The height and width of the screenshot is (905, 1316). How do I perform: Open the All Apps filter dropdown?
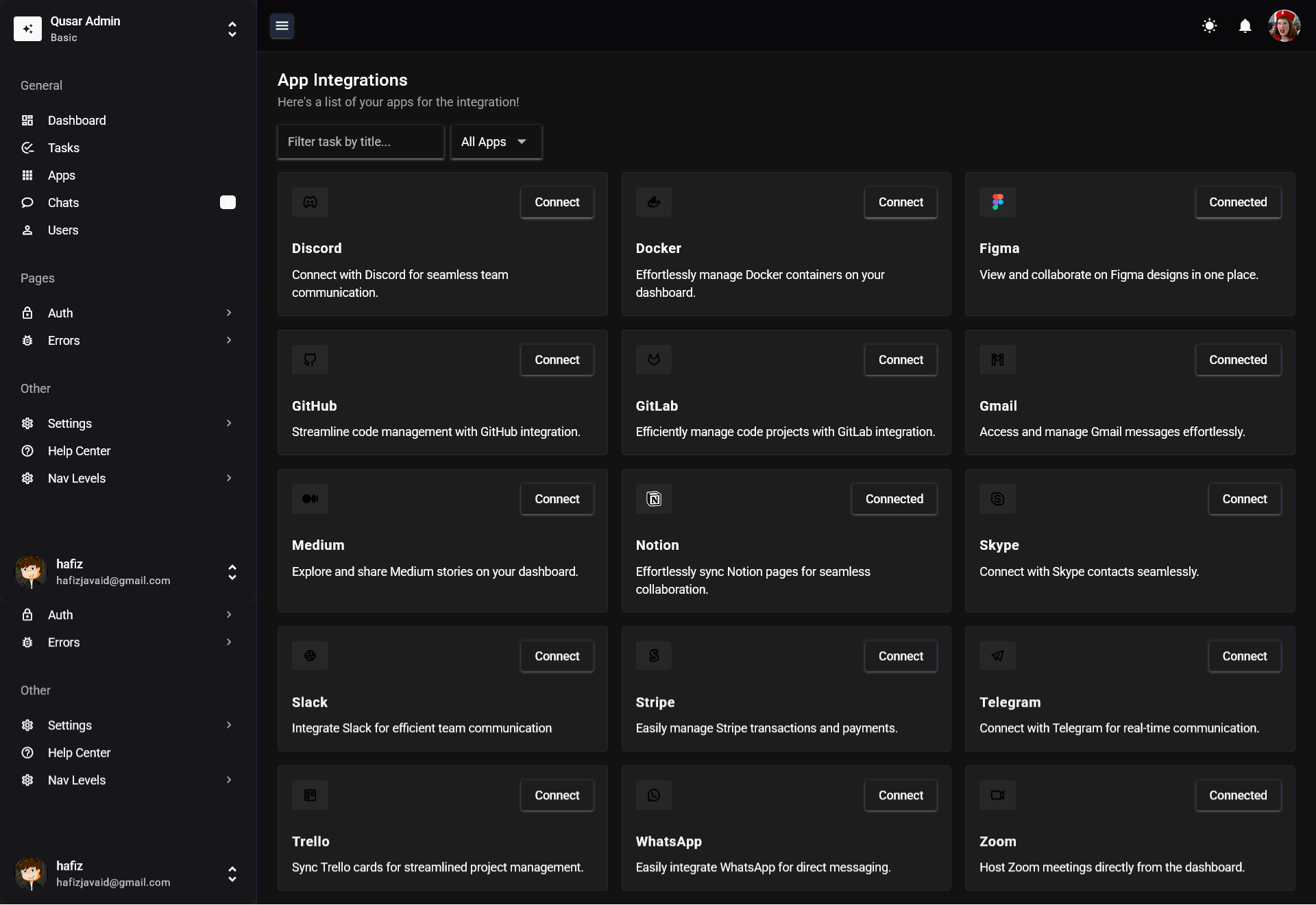tap(496, 142)
